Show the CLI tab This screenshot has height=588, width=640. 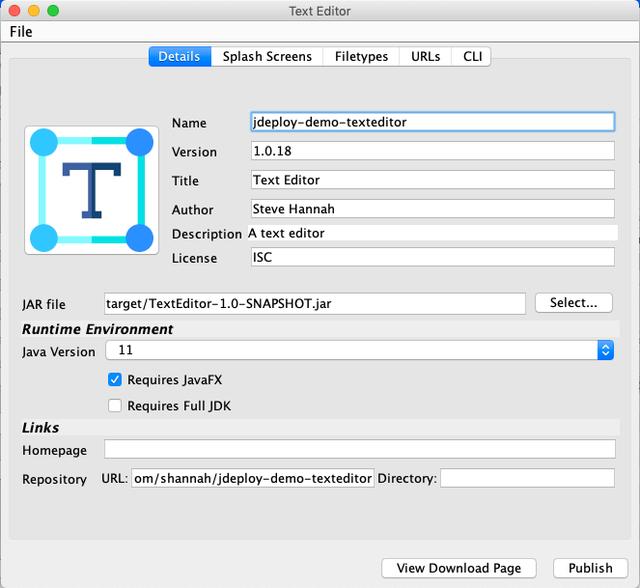click(472, 56)
